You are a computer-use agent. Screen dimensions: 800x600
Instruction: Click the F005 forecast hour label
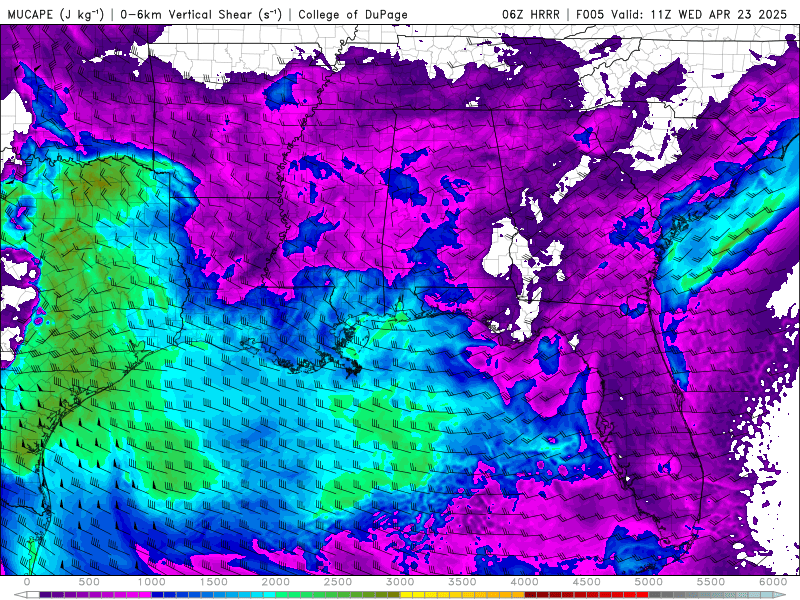pyautogui.click(x=590, y=14)
